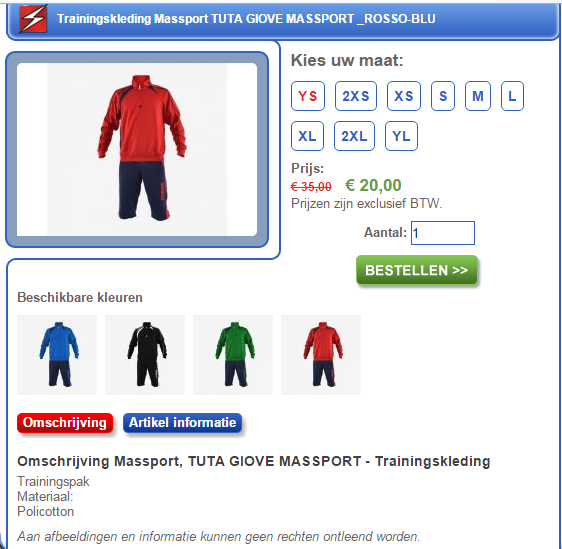Click the green BESTELLEN button

coord(417,270)
